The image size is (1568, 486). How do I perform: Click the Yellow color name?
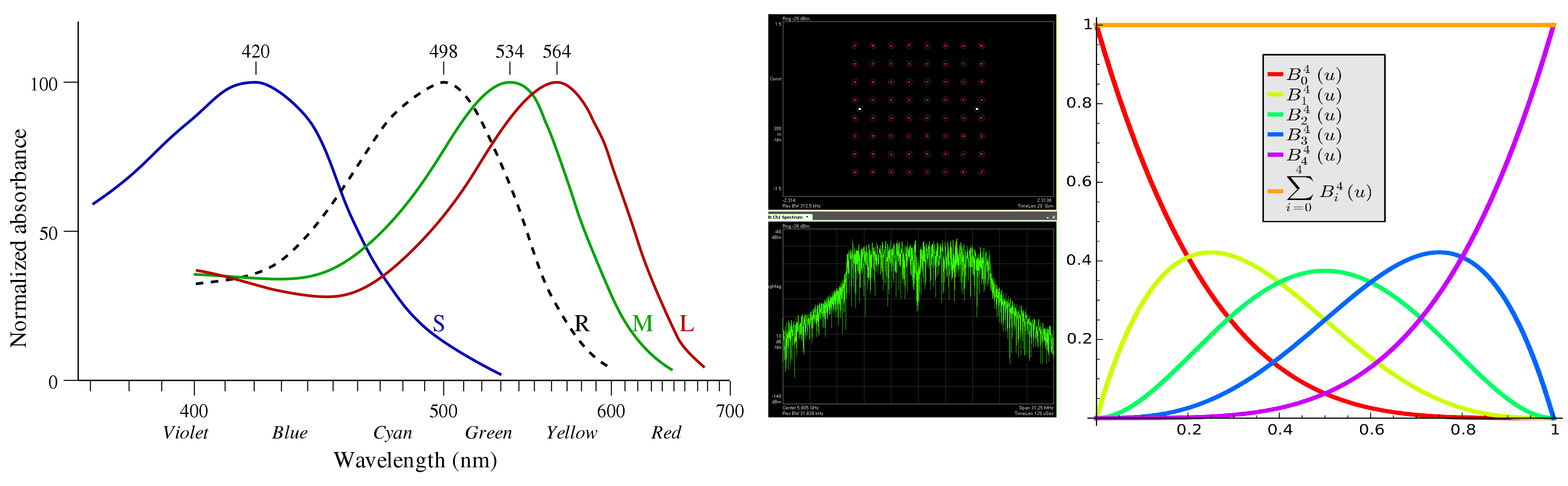pyautogui.click(x=572, y=433)
